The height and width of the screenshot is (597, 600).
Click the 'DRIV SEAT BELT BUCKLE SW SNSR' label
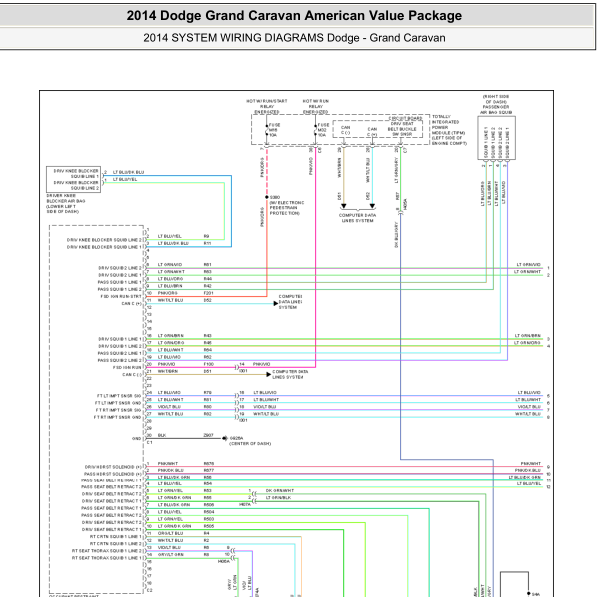[402, 129]
